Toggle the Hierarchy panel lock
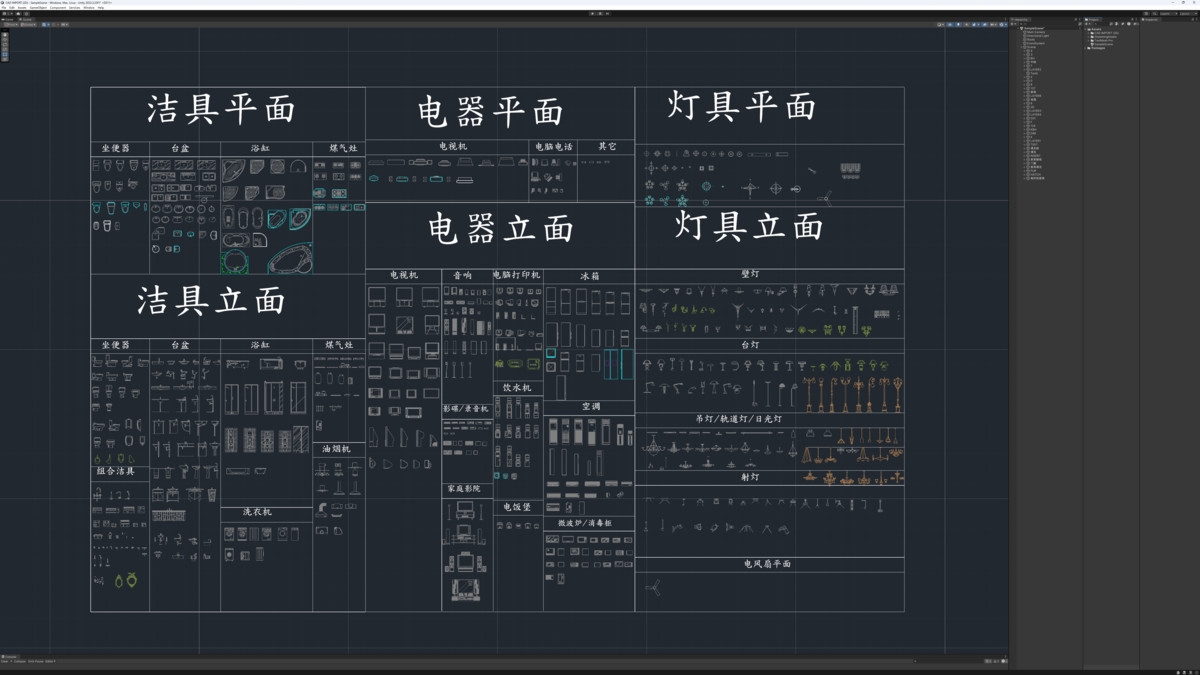 (1076, 19)
